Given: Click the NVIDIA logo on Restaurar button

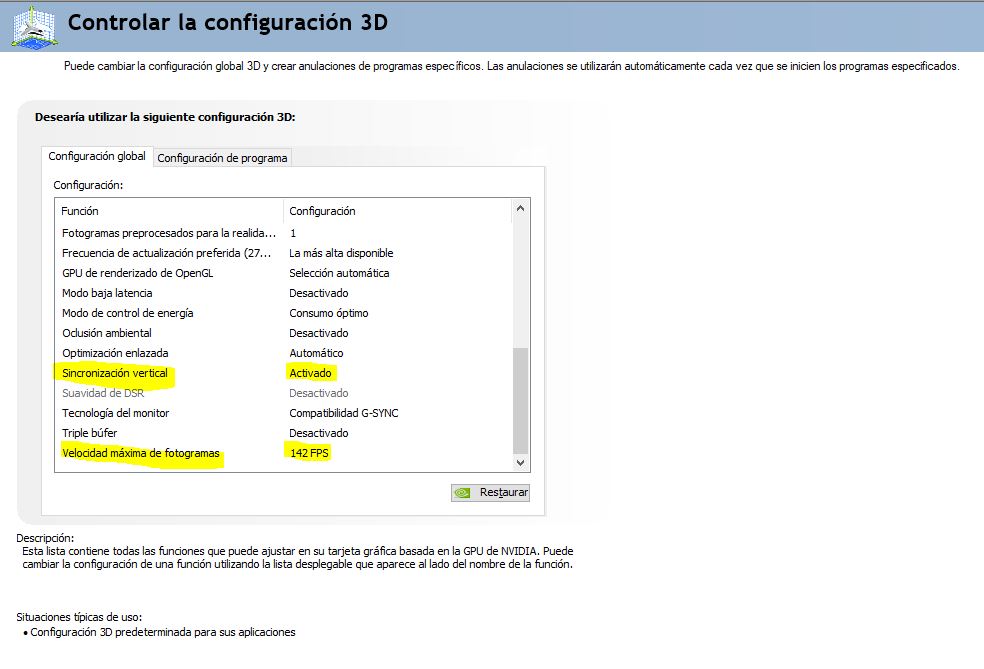Looking at the screenshot, I should (463, 493).
